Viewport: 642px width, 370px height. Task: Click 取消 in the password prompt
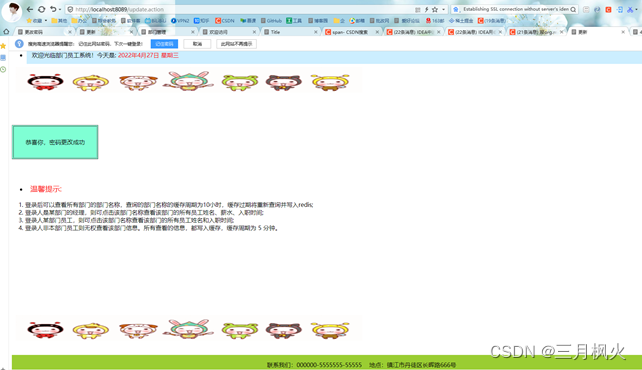197,44
